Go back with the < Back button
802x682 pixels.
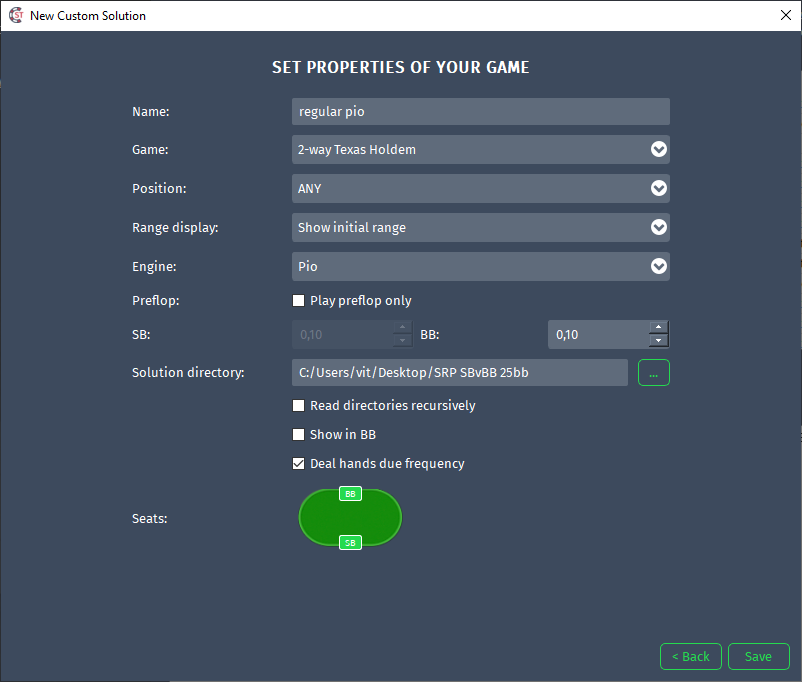tap(690, 656)
